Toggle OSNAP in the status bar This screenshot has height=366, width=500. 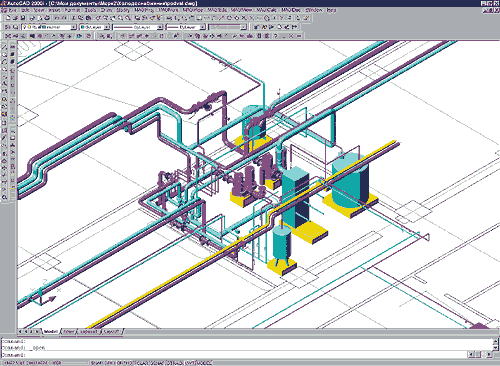[156, 362]
